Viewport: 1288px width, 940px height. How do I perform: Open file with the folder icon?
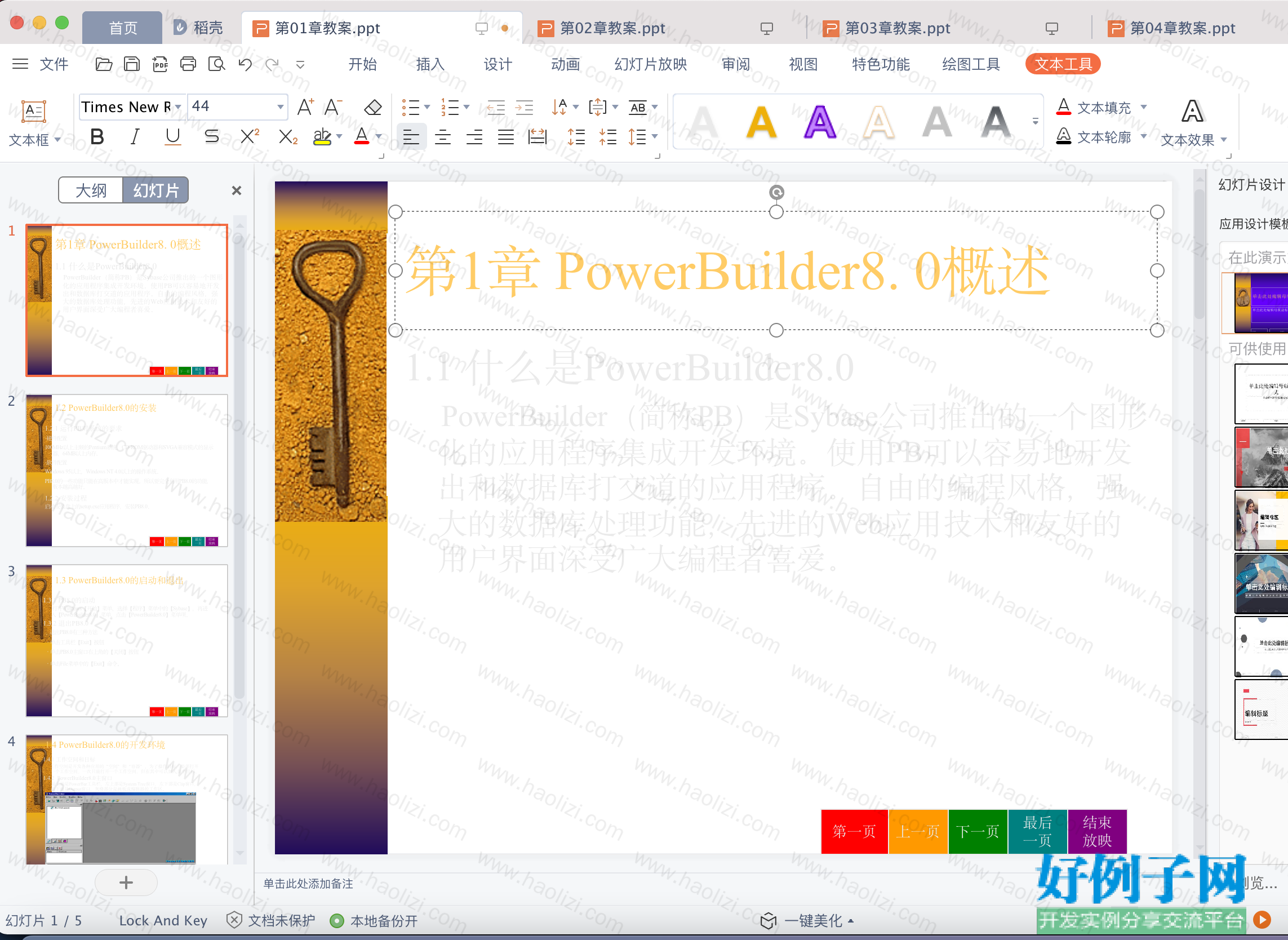coord(104,64)
